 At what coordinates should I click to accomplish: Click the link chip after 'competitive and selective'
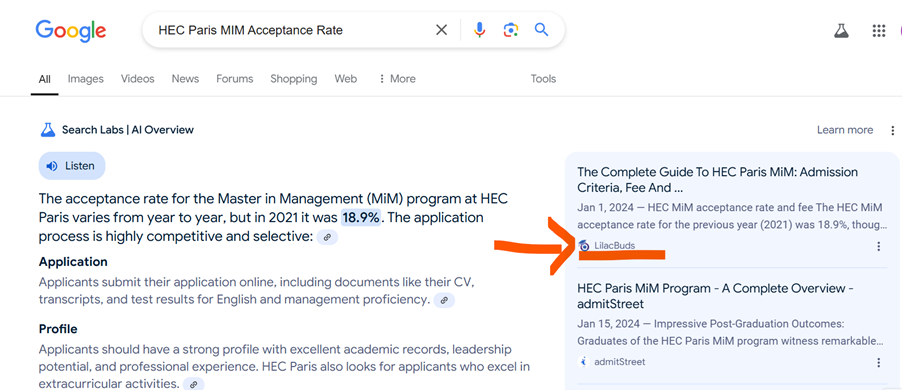[327, 237]
